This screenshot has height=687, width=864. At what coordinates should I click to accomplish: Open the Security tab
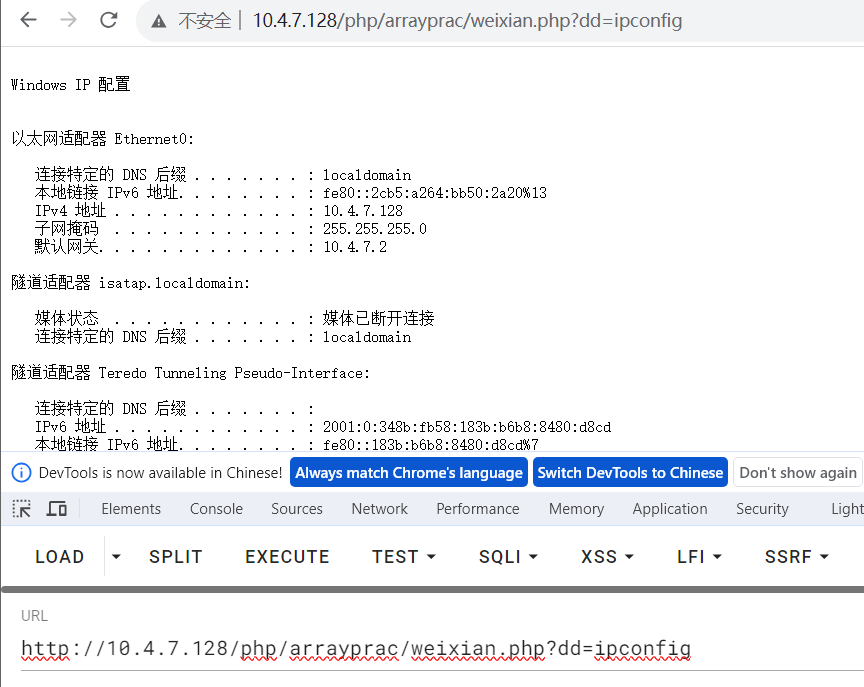(x=763, y=509)
